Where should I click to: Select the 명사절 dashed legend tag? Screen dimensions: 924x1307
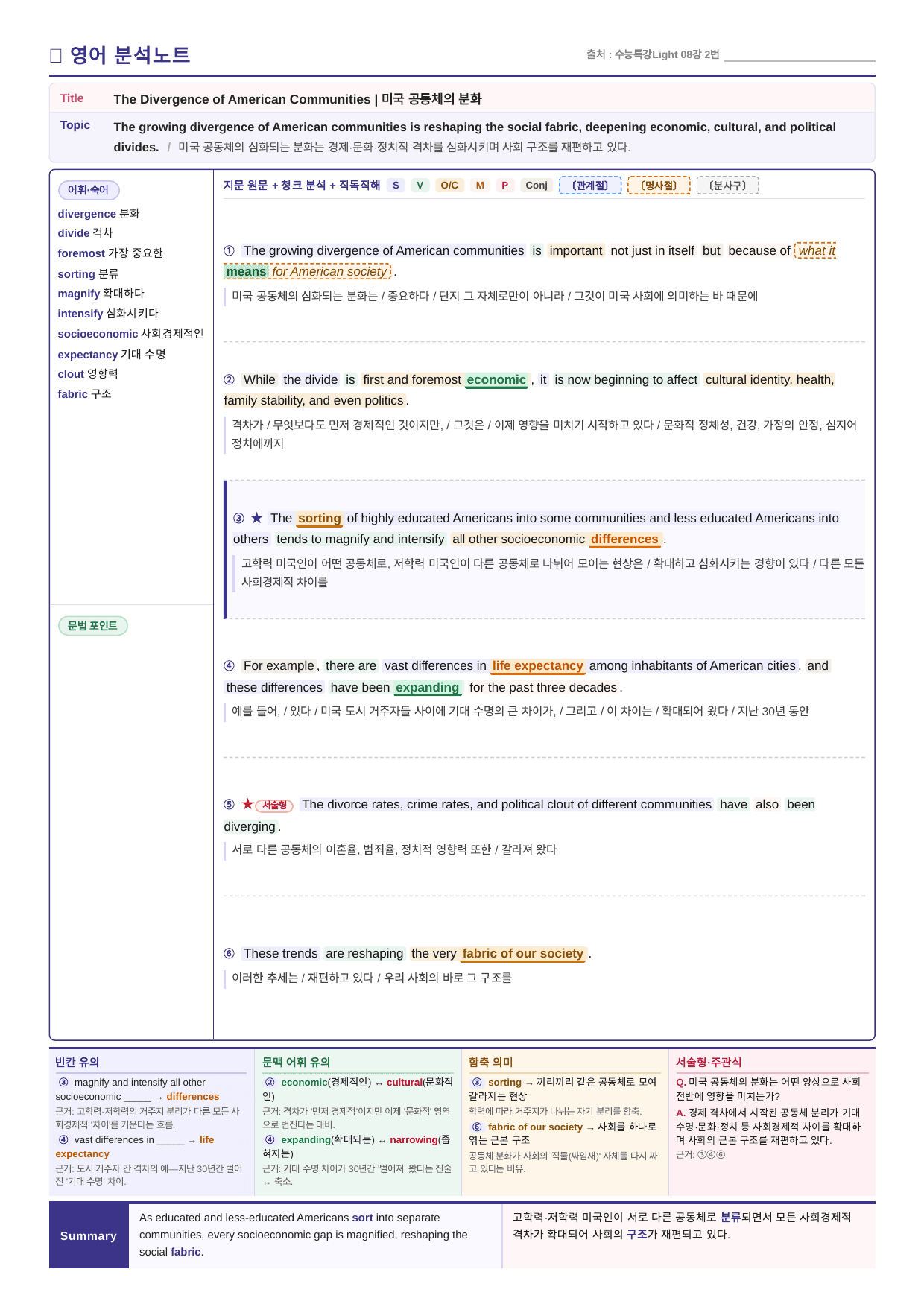click(x=659, y=186)
